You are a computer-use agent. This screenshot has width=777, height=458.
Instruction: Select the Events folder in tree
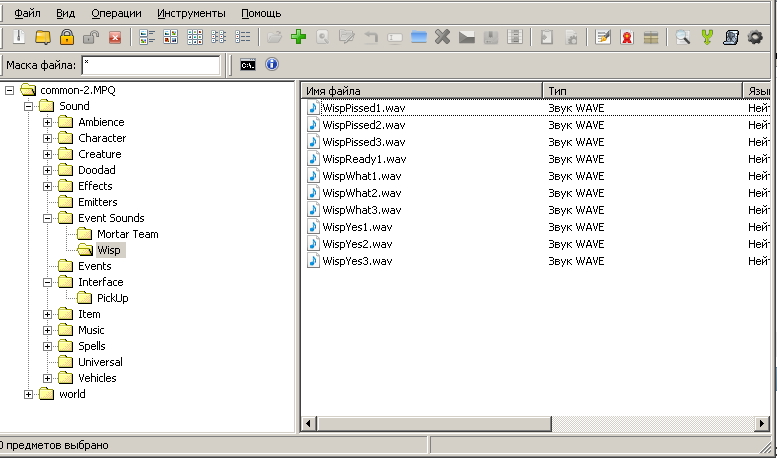click(x=95, y=266)
